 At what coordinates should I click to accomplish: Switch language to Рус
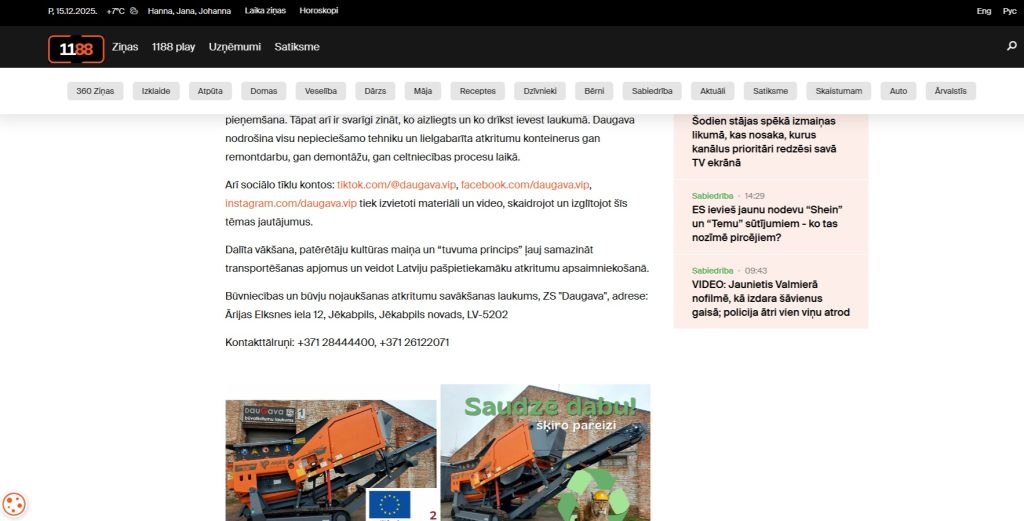pos(1010,10)
